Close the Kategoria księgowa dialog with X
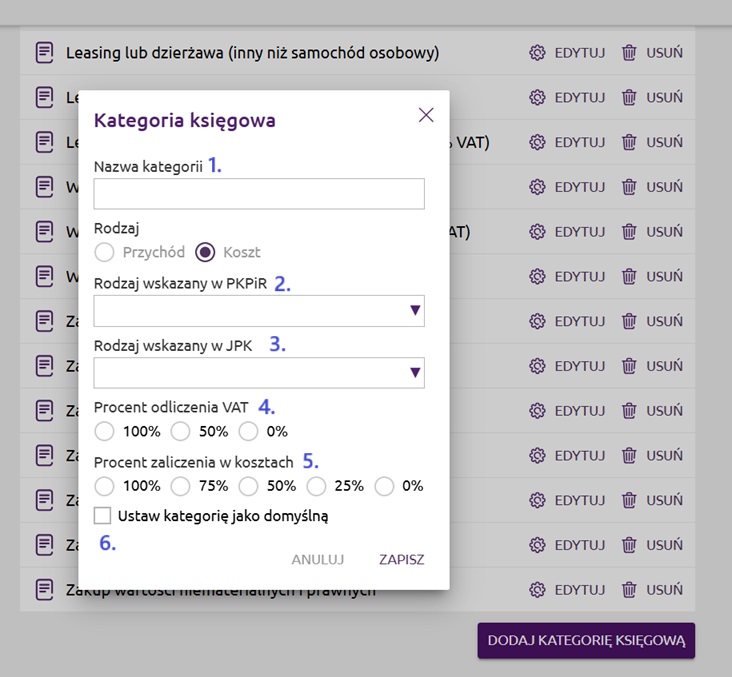Viewport: 732px width, 677px height. [x=426, y=115]
